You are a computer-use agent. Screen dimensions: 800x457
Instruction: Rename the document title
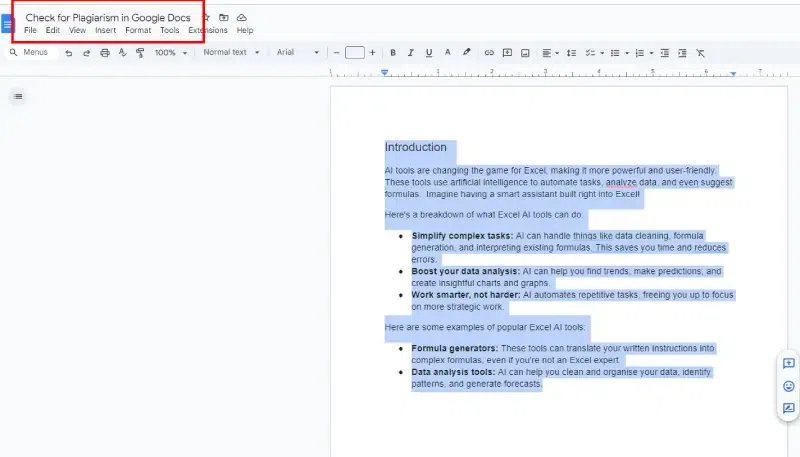pos(108,17)
